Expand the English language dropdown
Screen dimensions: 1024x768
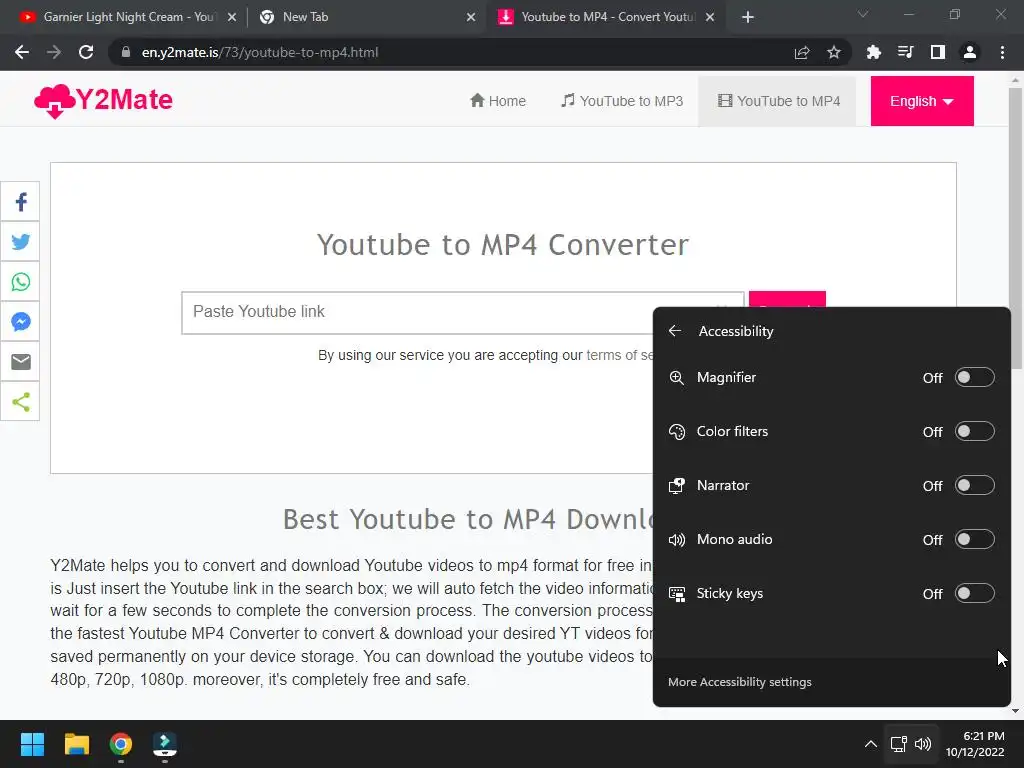921,101
